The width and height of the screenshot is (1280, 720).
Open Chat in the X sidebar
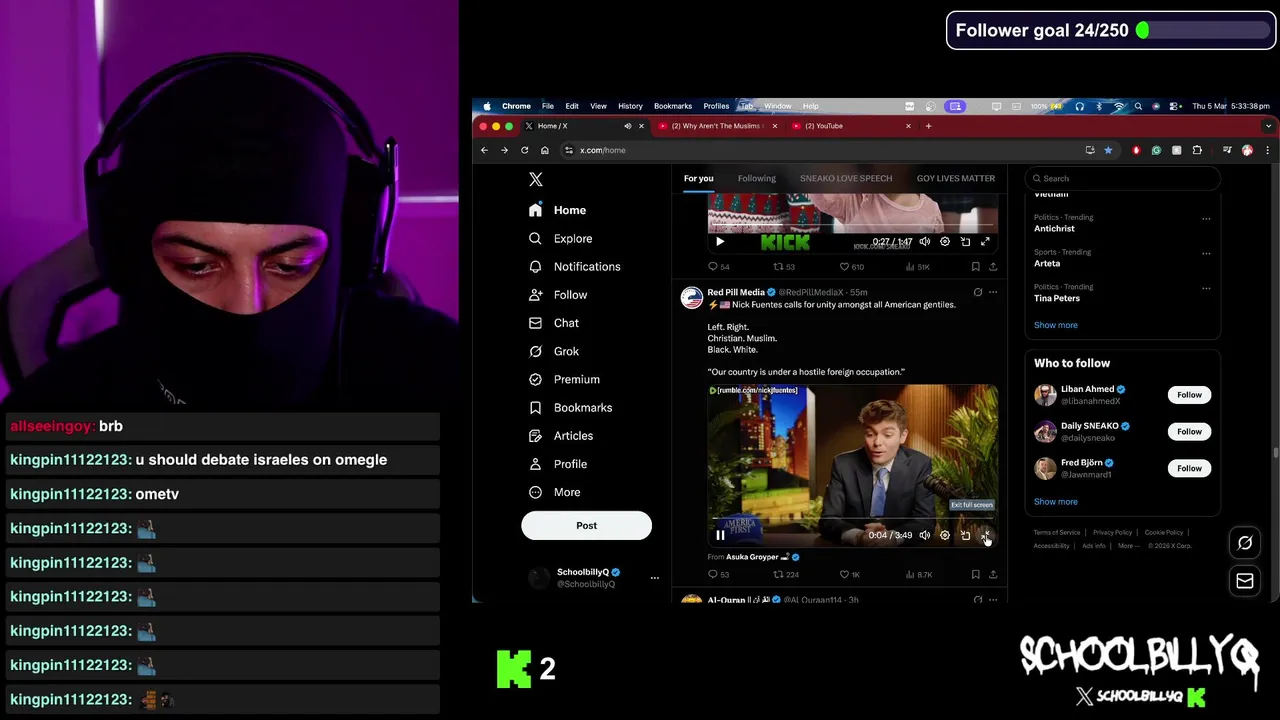553,323
